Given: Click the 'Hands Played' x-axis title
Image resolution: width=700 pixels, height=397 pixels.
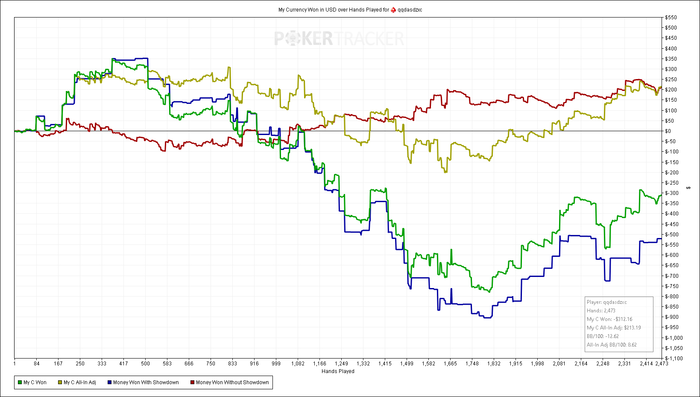Looking at the screenshot, I should [x=338, y=371].
